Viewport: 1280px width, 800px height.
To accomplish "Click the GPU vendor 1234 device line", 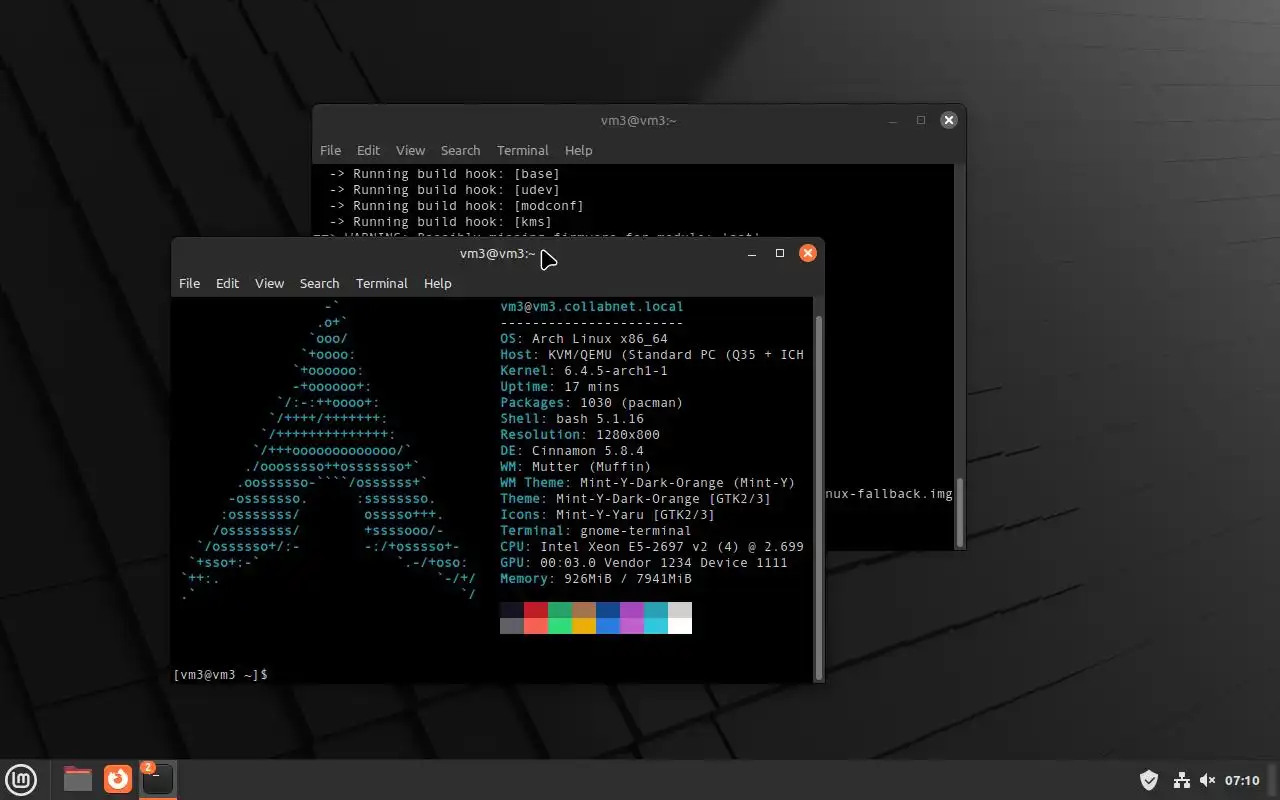I will point(644,563).
